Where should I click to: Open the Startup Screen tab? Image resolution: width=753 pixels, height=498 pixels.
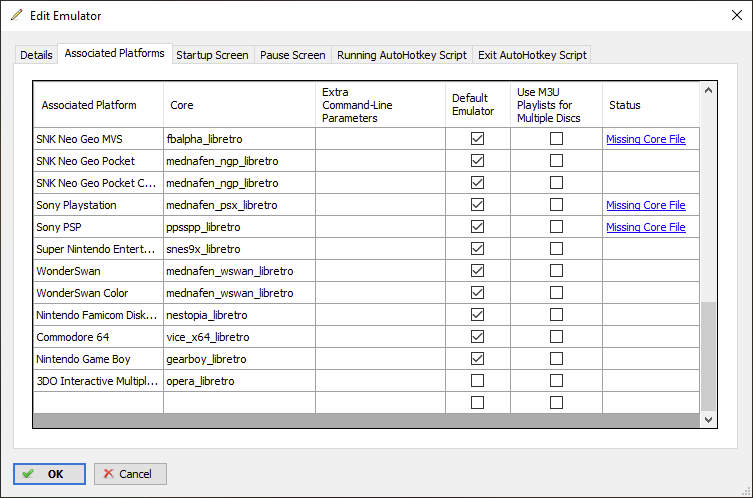pyautogui.click(x=212, y=55)
